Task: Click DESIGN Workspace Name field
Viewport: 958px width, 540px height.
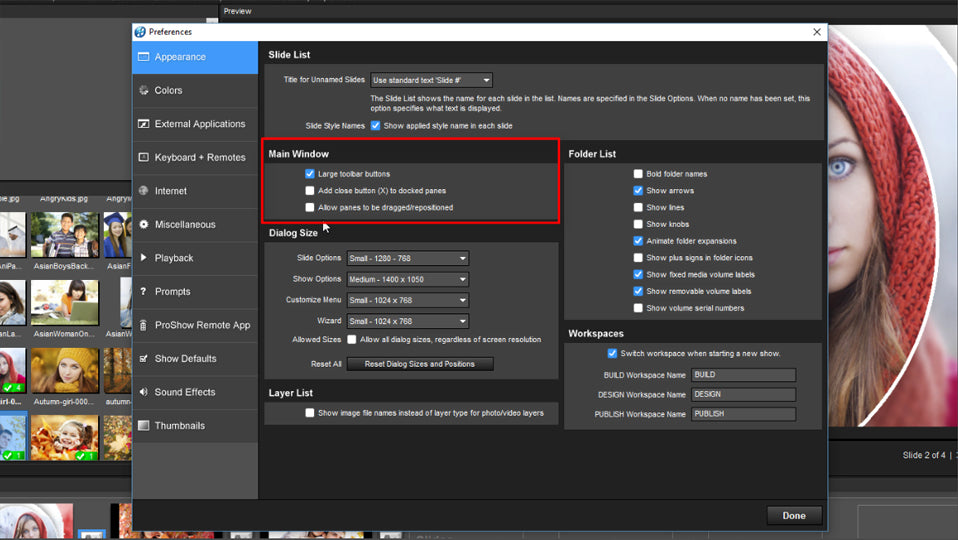Action: point(744,395)
